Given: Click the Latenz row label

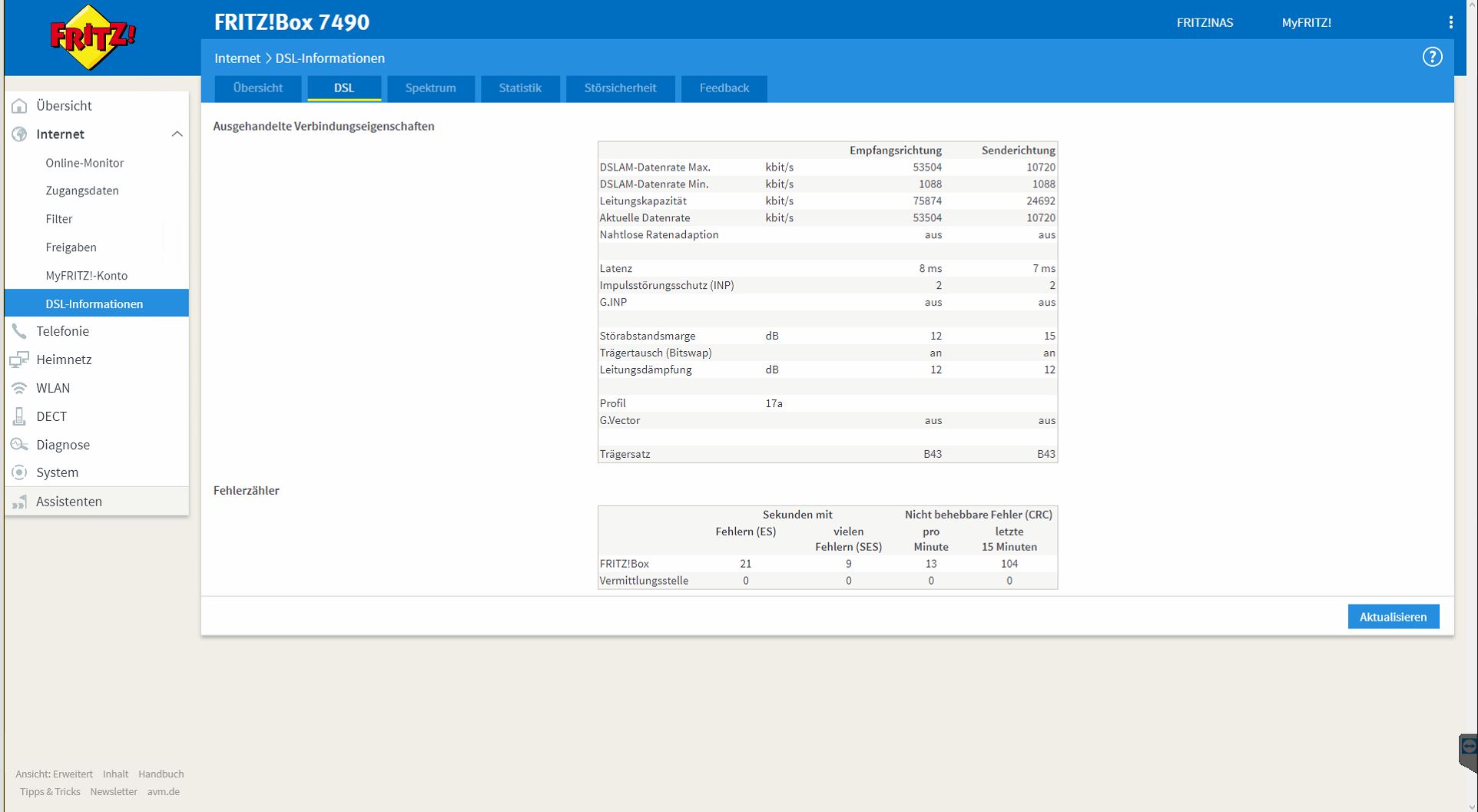Looking at the screenshot, I should pyautogui.click(x=616, y=269).
